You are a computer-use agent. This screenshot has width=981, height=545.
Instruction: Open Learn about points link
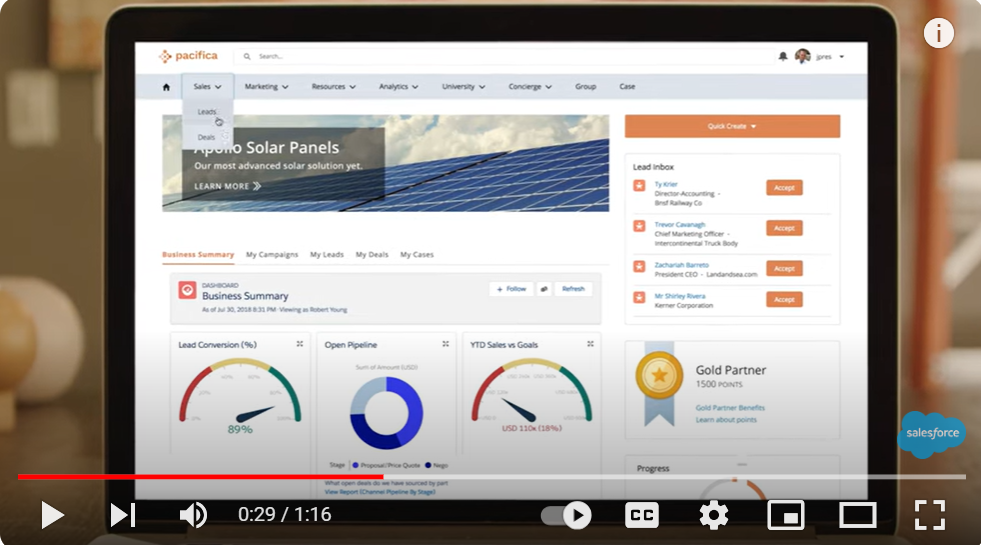[726, 420]
